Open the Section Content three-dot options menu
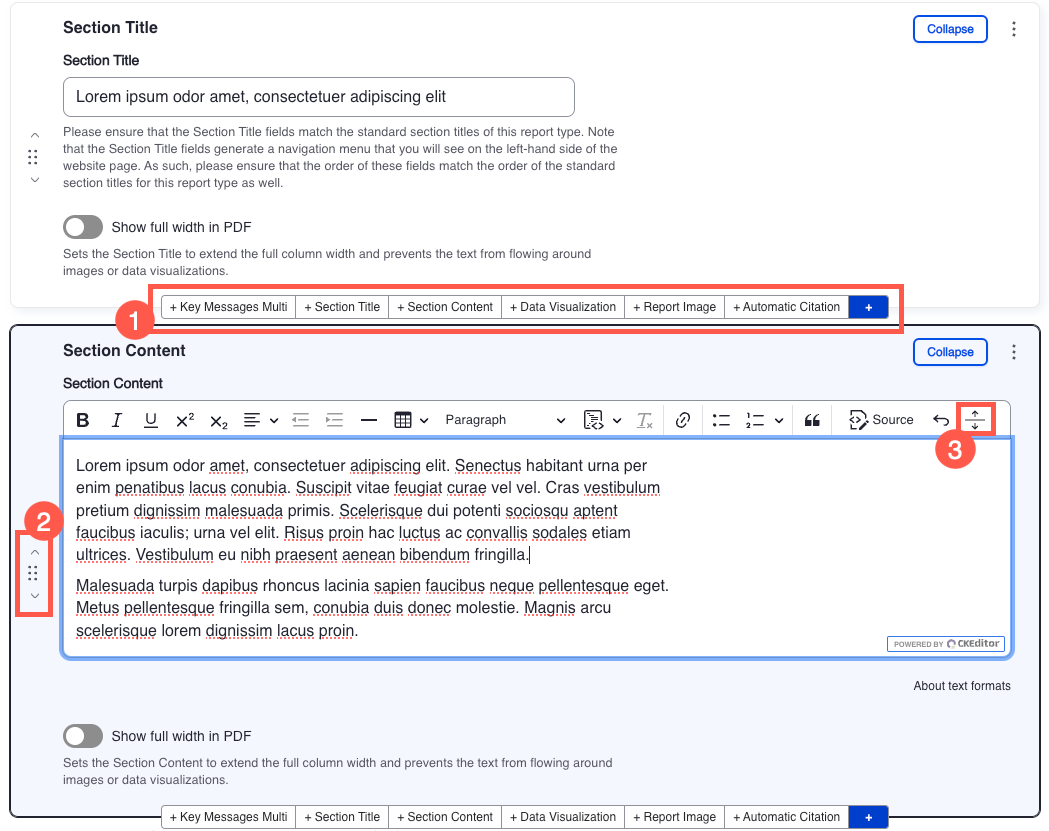The width and height of the screenshot is (1049, 831). click(1014, 352)
